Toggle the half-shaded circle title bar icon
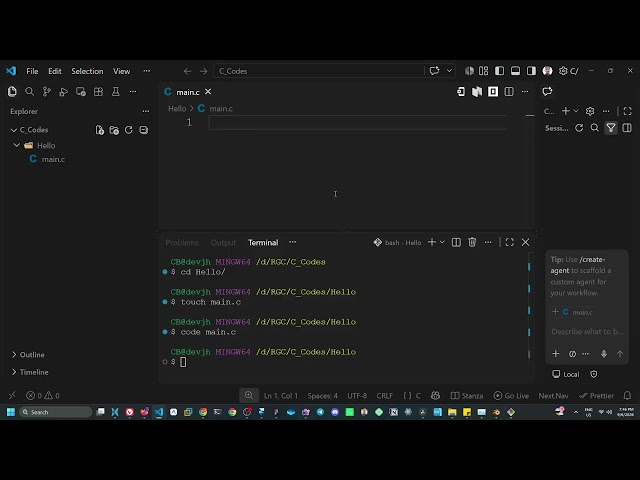Screen dimensions: 640x480 [469, 71]
